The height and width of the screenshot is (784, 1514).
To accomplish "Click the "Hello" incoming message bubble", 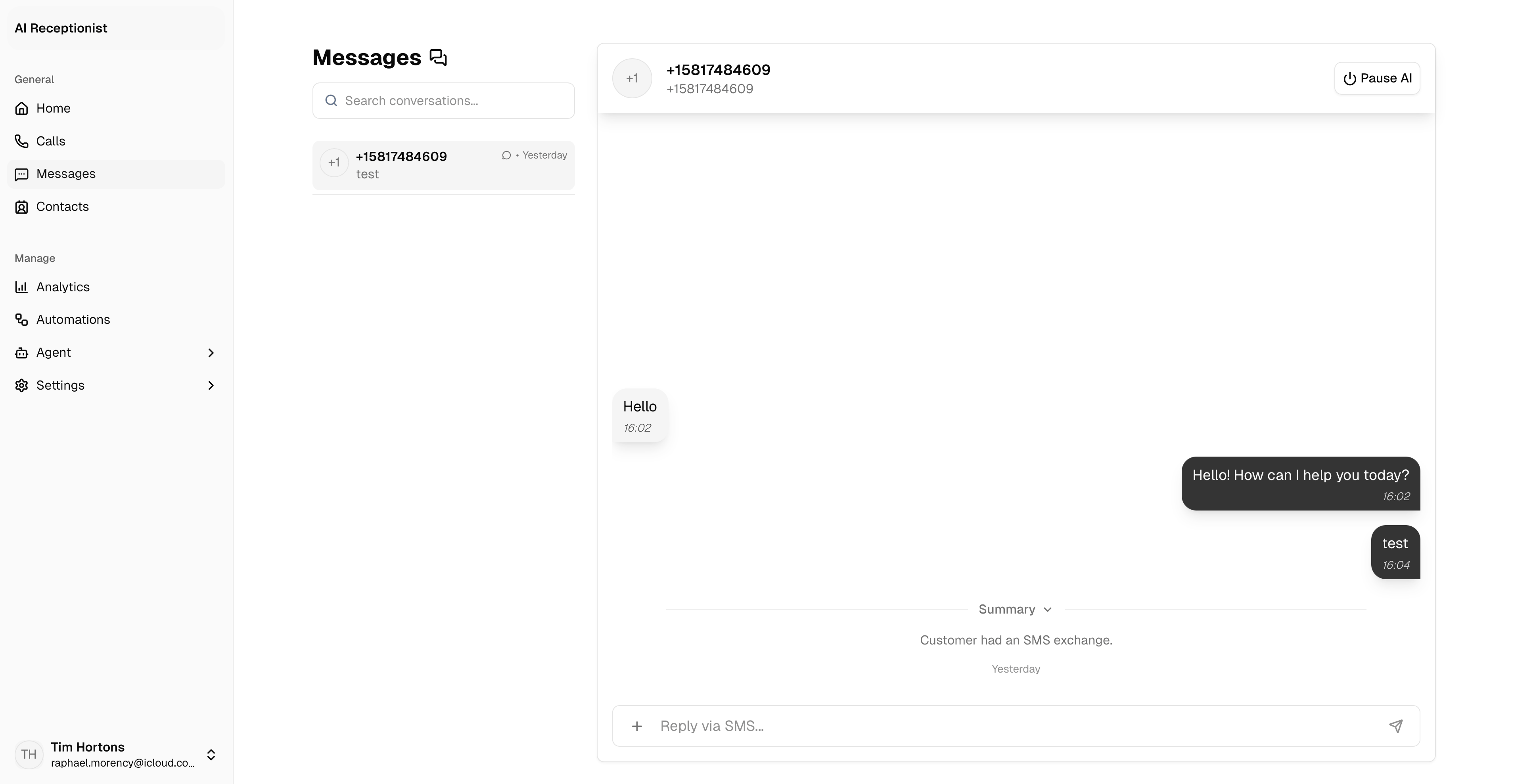I will pos(640,416).
